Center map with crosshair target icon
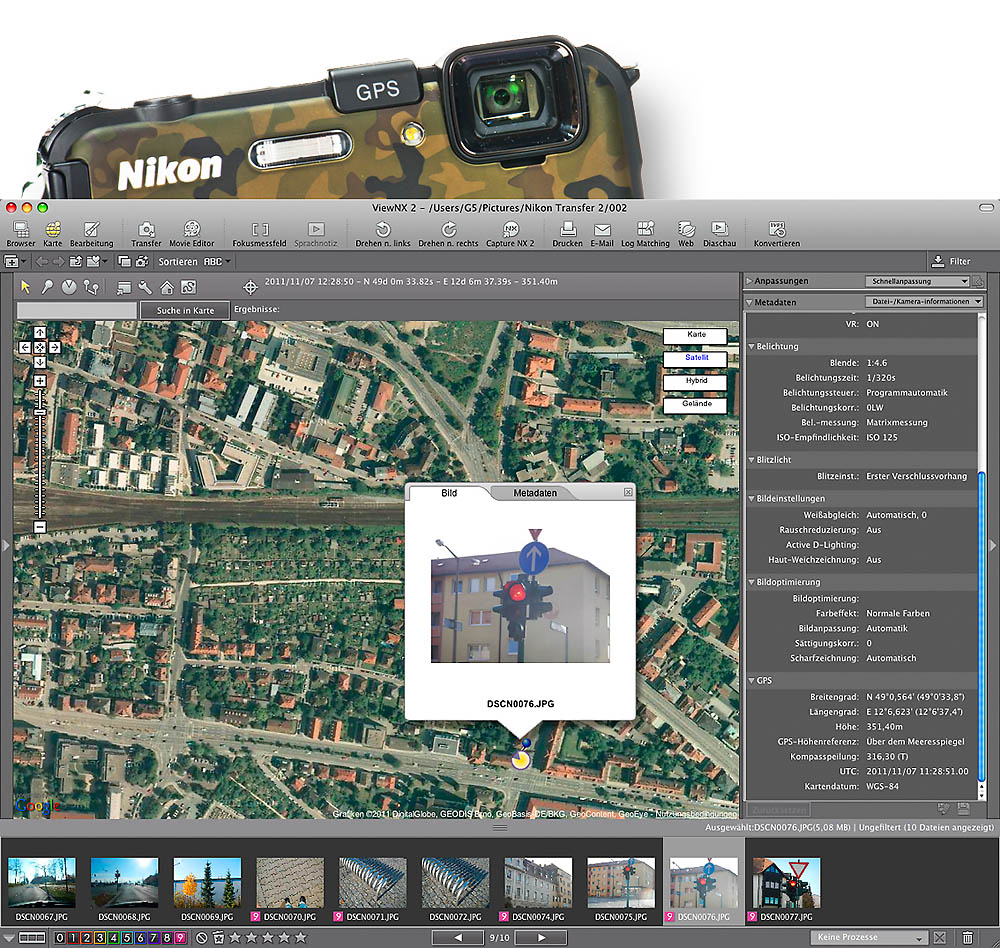Screen dimensions: 1000x948 click(x=251, y=288)
